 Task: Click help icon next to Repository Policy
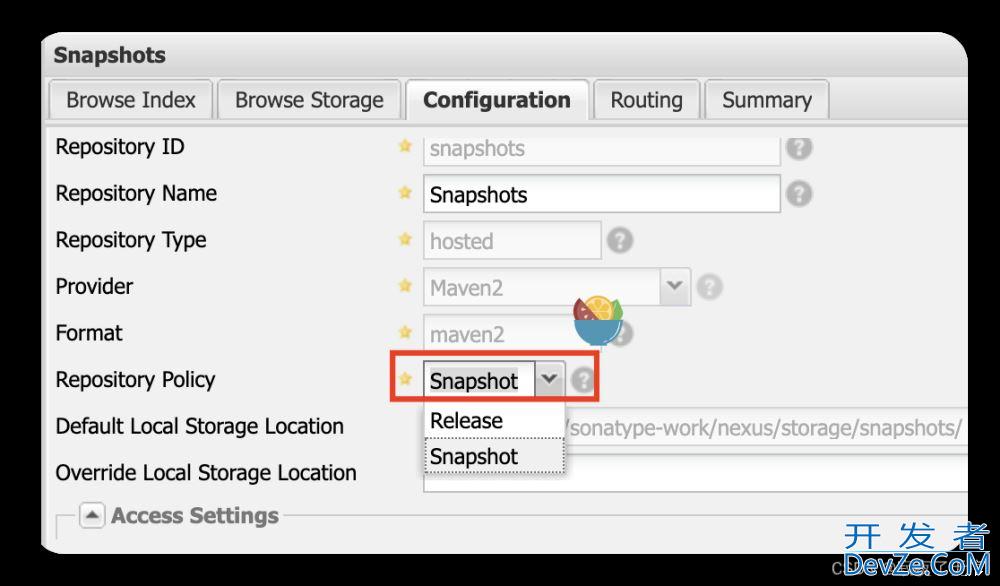tap(582, 381)
